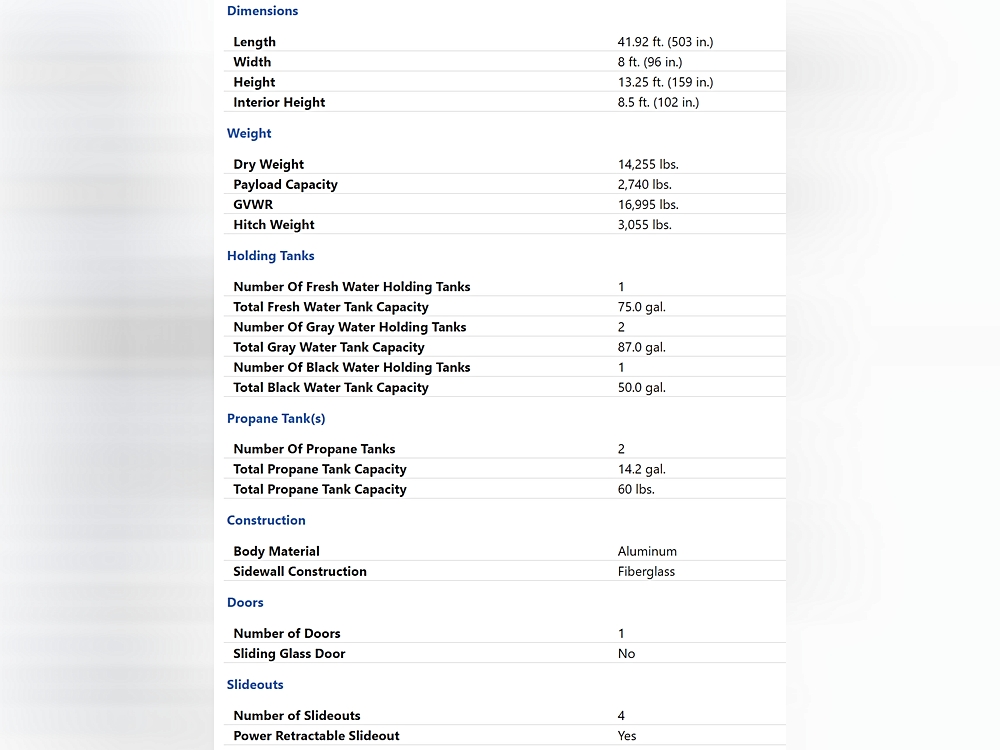Viewport: 1000px width, 750px height.
Task: Click the GVWR row label
Action: pyautogui.click(x=253, y=204)
